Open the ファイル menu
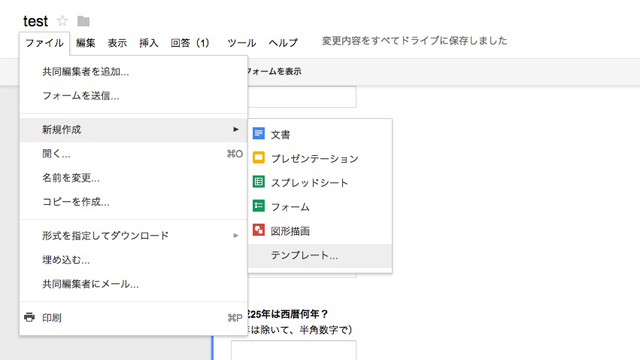This screenshot has width=640, height=360. click(44, 43)
